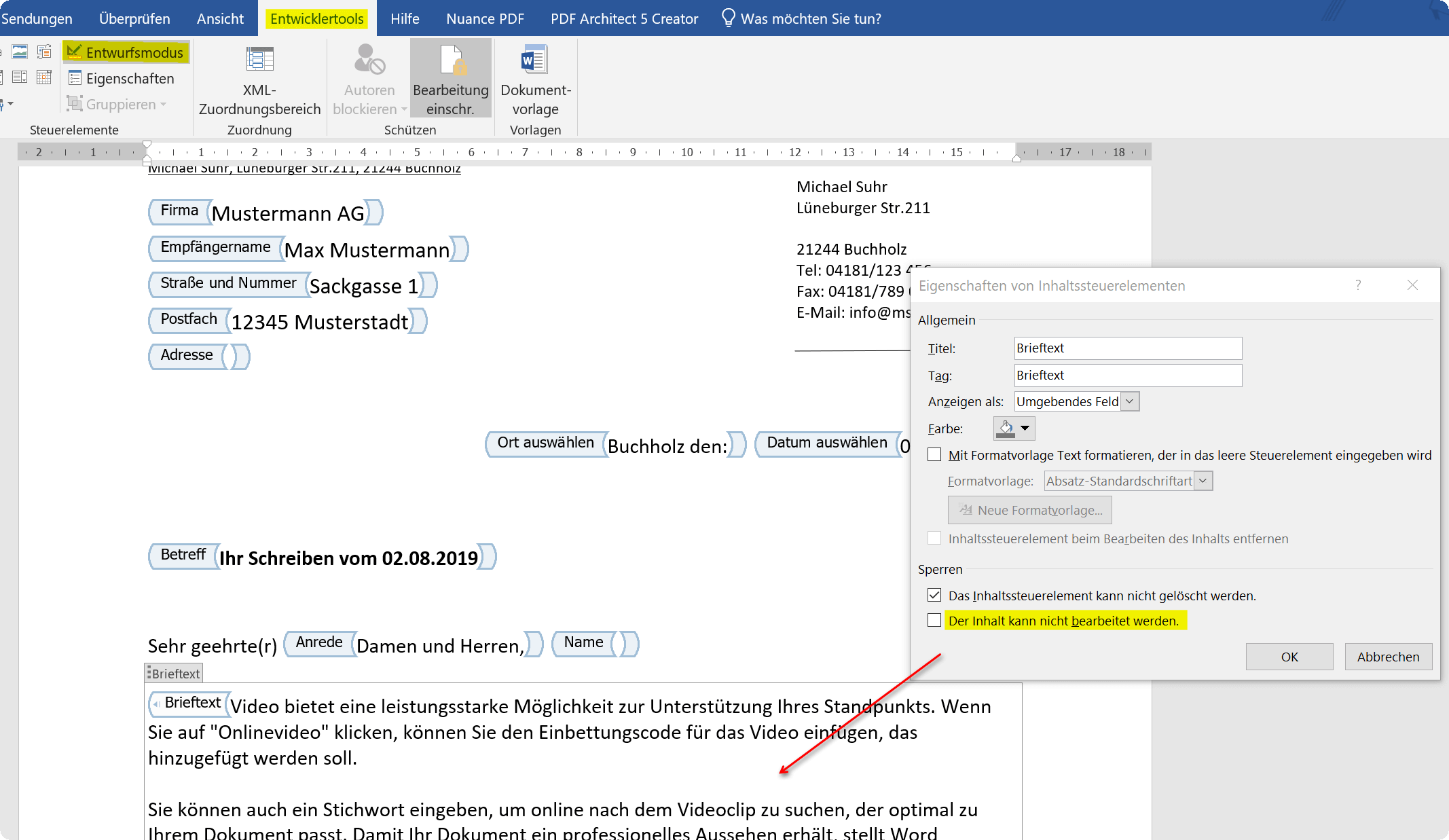
Task: Open the Dokumentvorlage dialog
Action: pos(536,79)
